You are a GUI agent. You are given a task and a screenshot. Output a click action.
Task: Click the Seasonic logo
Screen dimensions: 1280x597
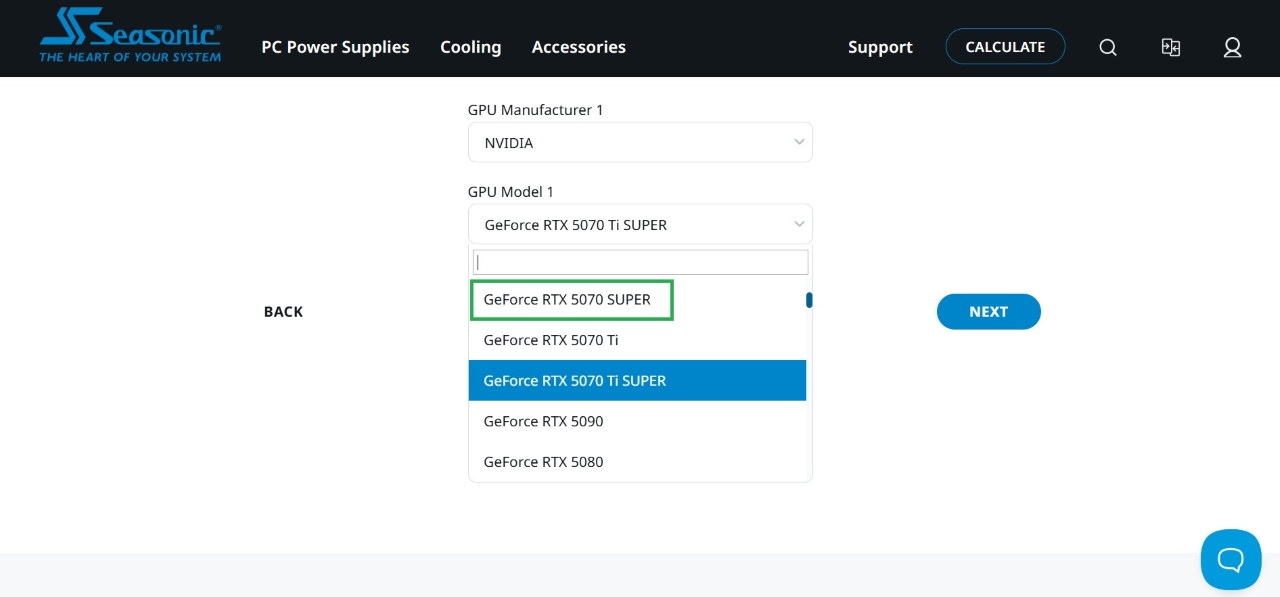tap(129, 35)
